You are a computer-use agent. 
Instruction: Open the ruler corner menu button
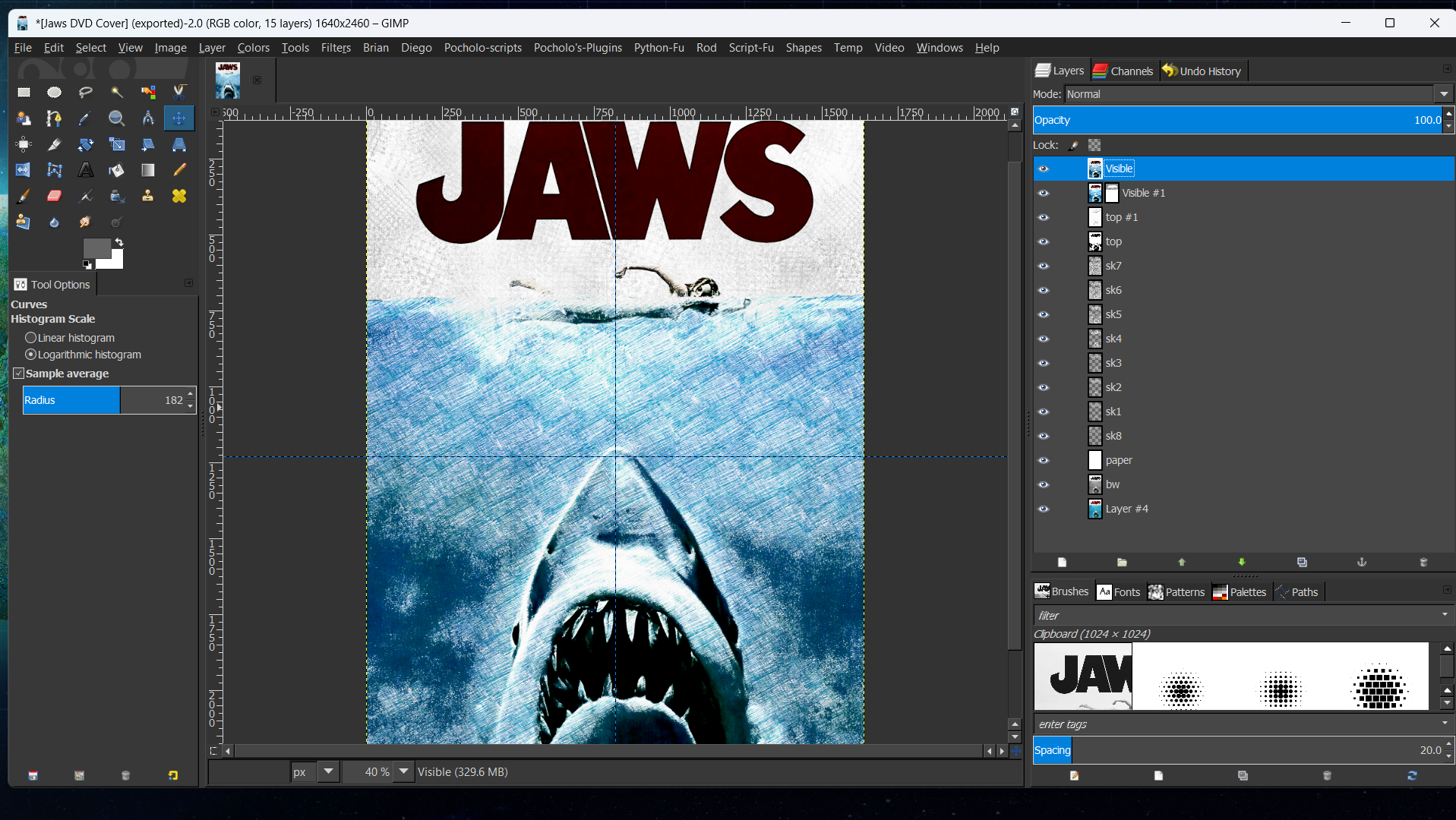tap(215, 112)
